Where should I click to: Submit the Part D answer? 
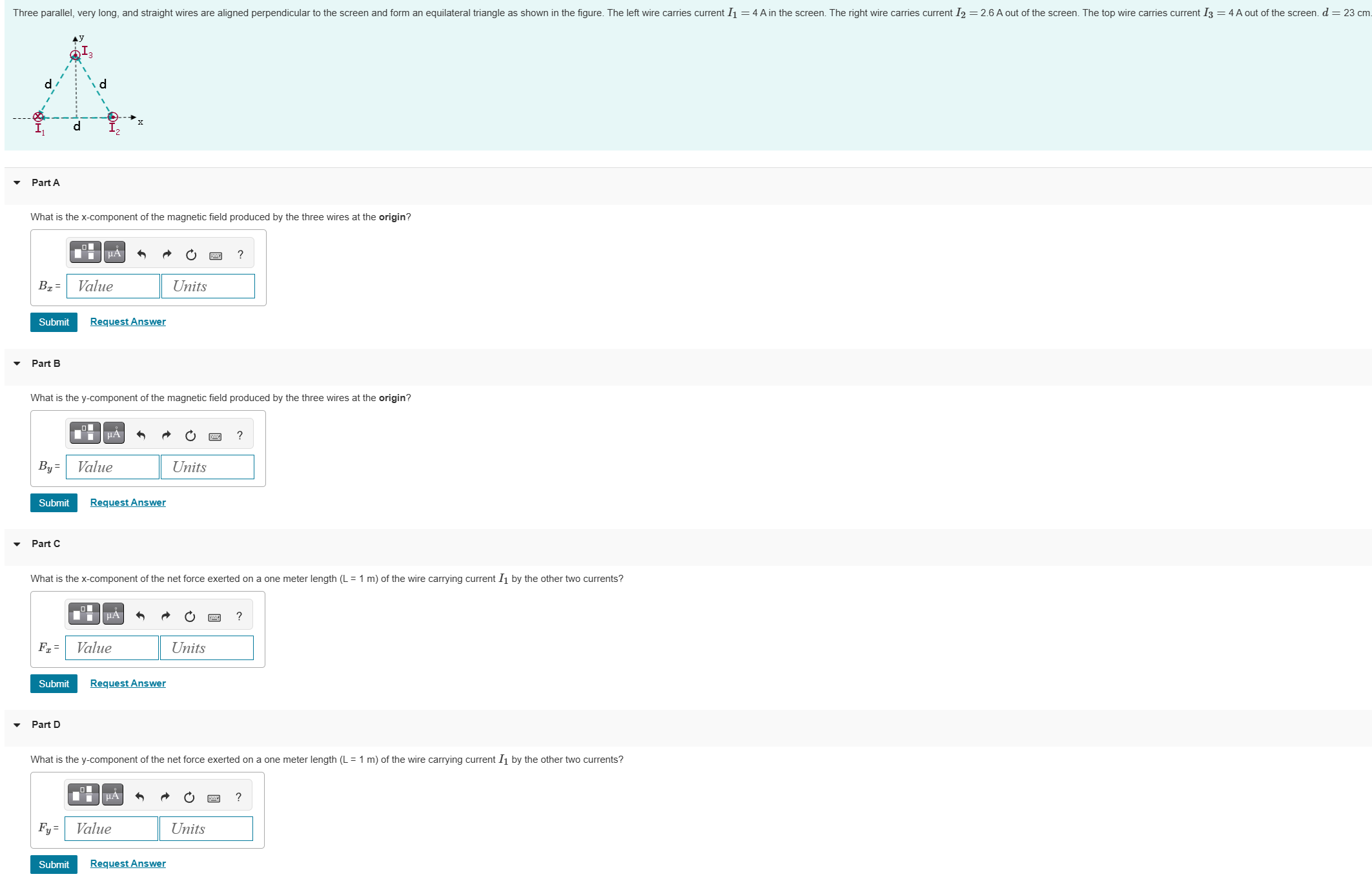pyautogui.click(x=54, y=864)
